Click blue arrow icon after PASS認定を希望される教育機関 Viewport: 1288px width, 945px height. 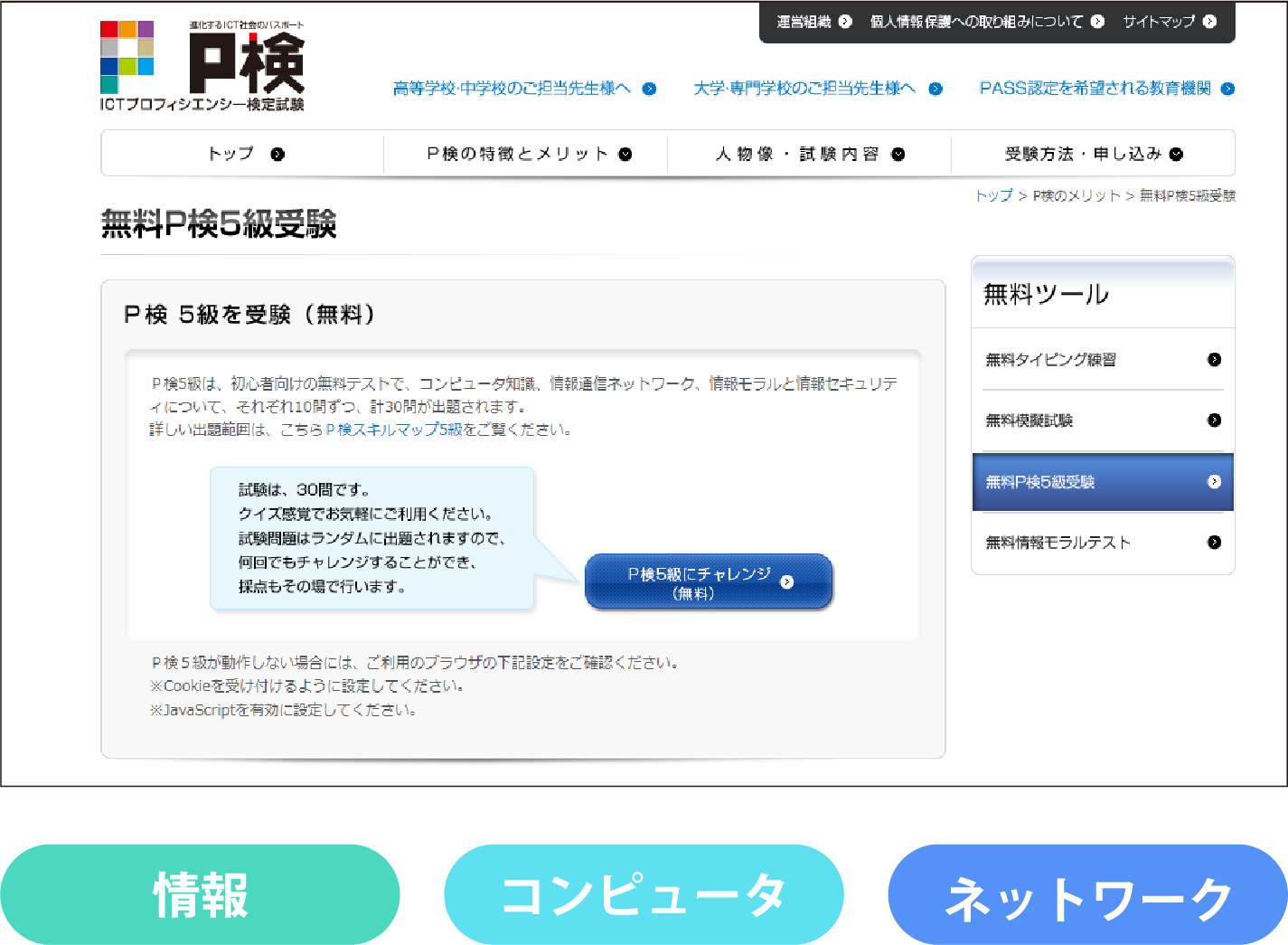(1227, 89)
